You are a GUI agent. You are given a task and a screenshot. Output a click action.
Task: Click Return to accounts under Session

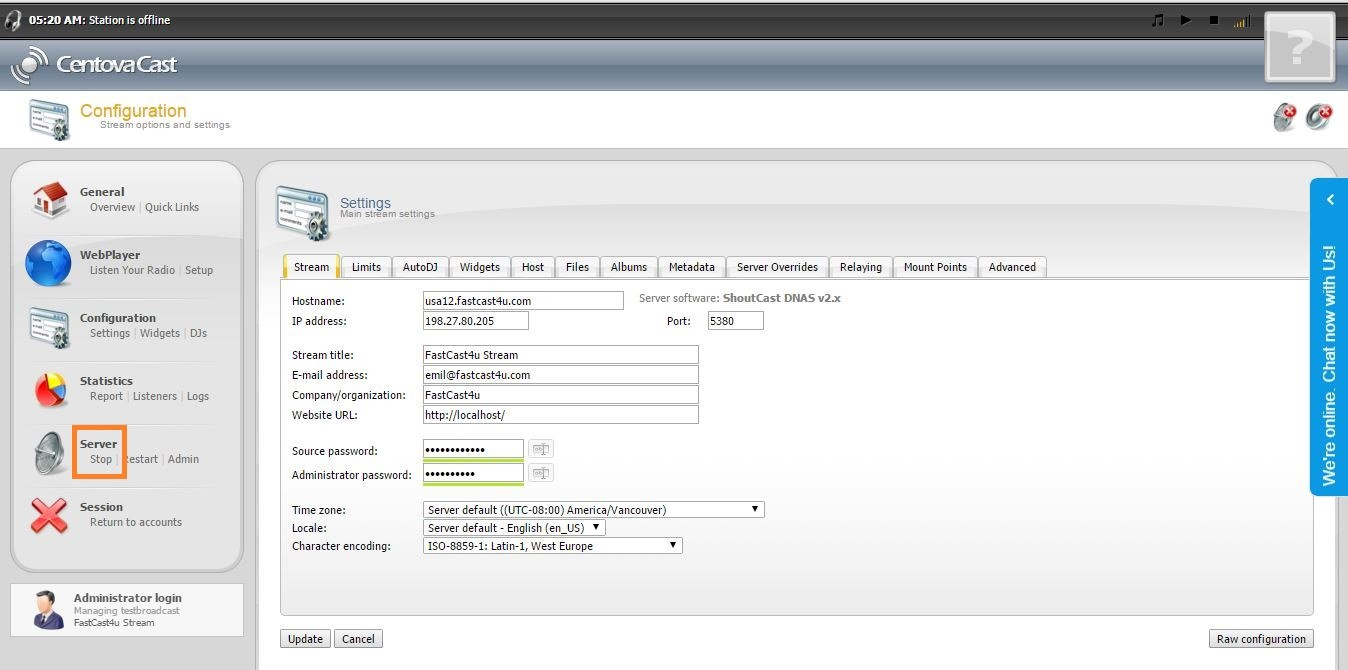pos(136,522)
